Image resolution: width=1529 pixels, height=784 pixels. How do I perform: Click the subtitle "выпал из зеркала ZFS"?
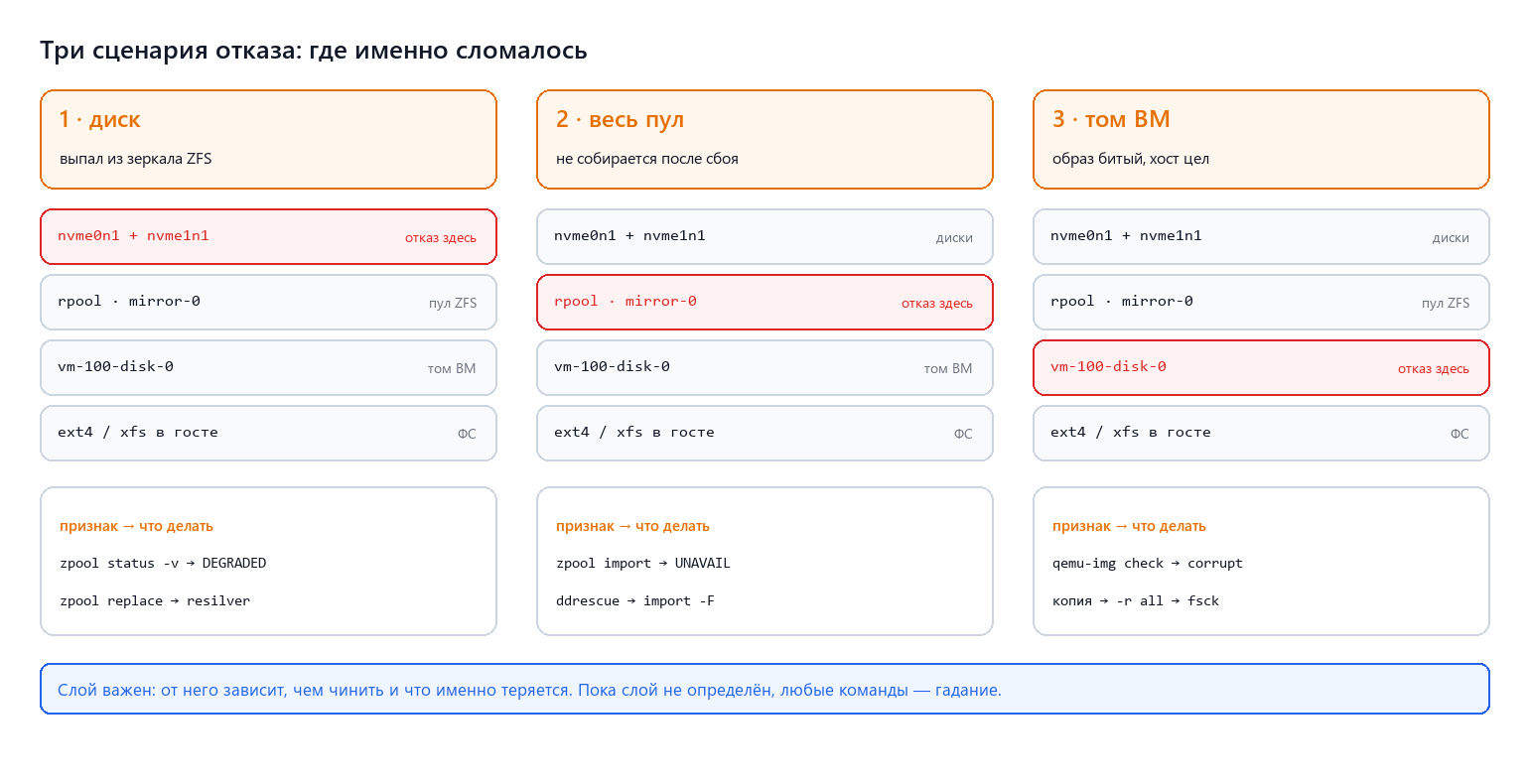tap(135, 159)
